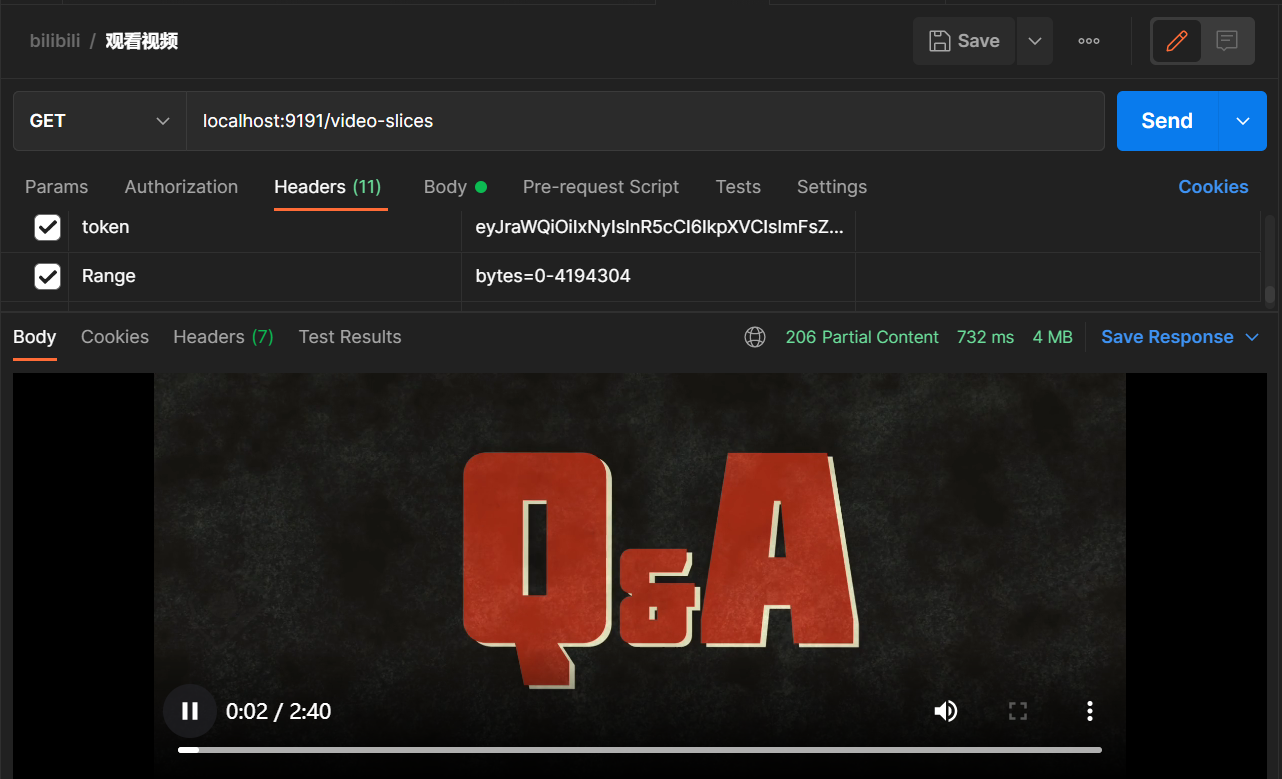Viewport: 1282px width, 779px height.
Task: Open the Authorization tab
Action: [x=181, y=187]
